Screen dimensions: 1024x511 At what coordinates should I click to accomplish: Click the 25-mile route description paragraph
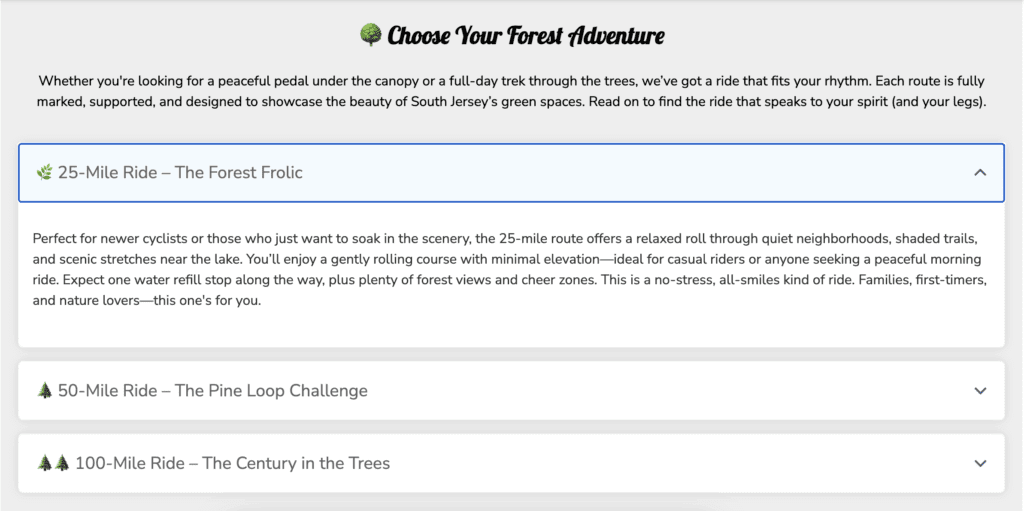tap(509, 271)
